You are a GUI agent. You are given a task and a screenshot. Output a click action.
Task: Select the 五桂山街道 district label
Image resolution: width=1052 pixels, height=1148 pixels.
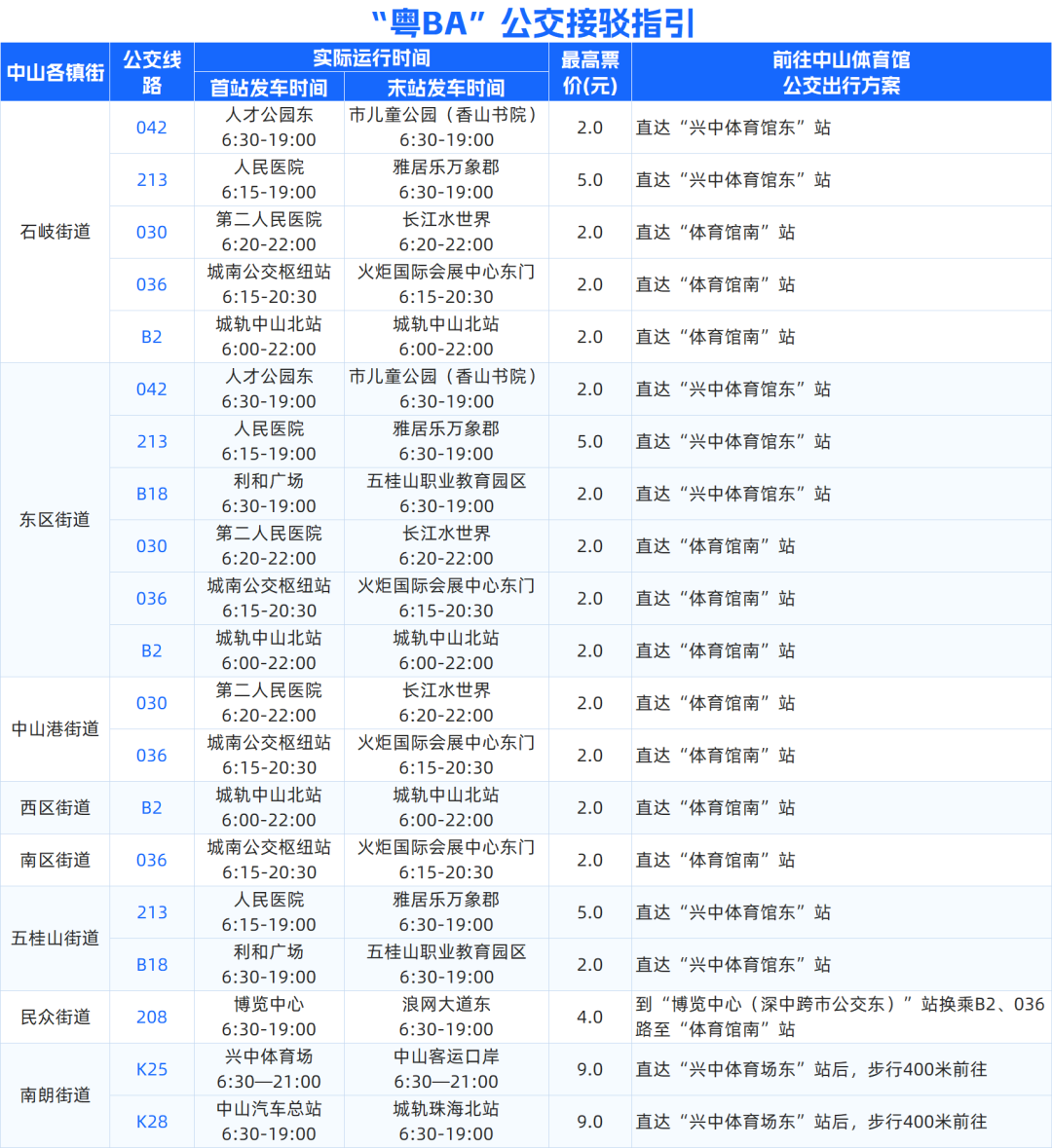pos(55,939)
